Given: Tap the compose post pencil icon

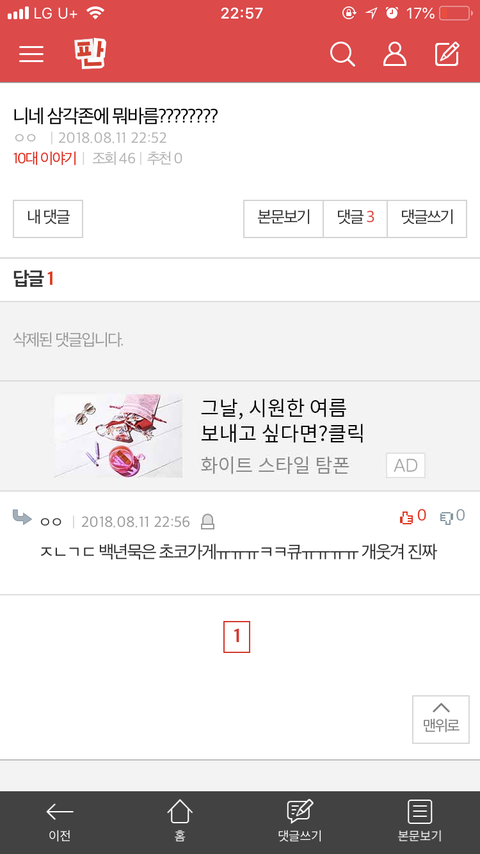Looking at the screenshot, I should pos(447,54).
